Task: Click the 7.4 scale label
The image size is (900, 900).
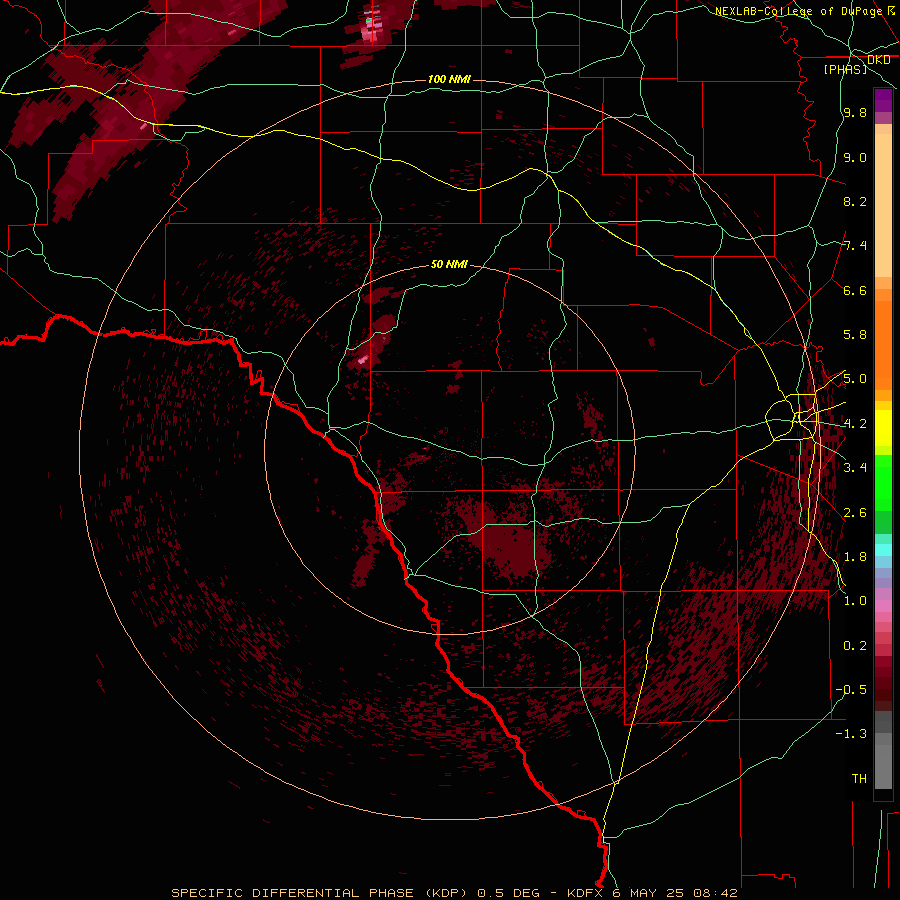Action: (855, 246)
